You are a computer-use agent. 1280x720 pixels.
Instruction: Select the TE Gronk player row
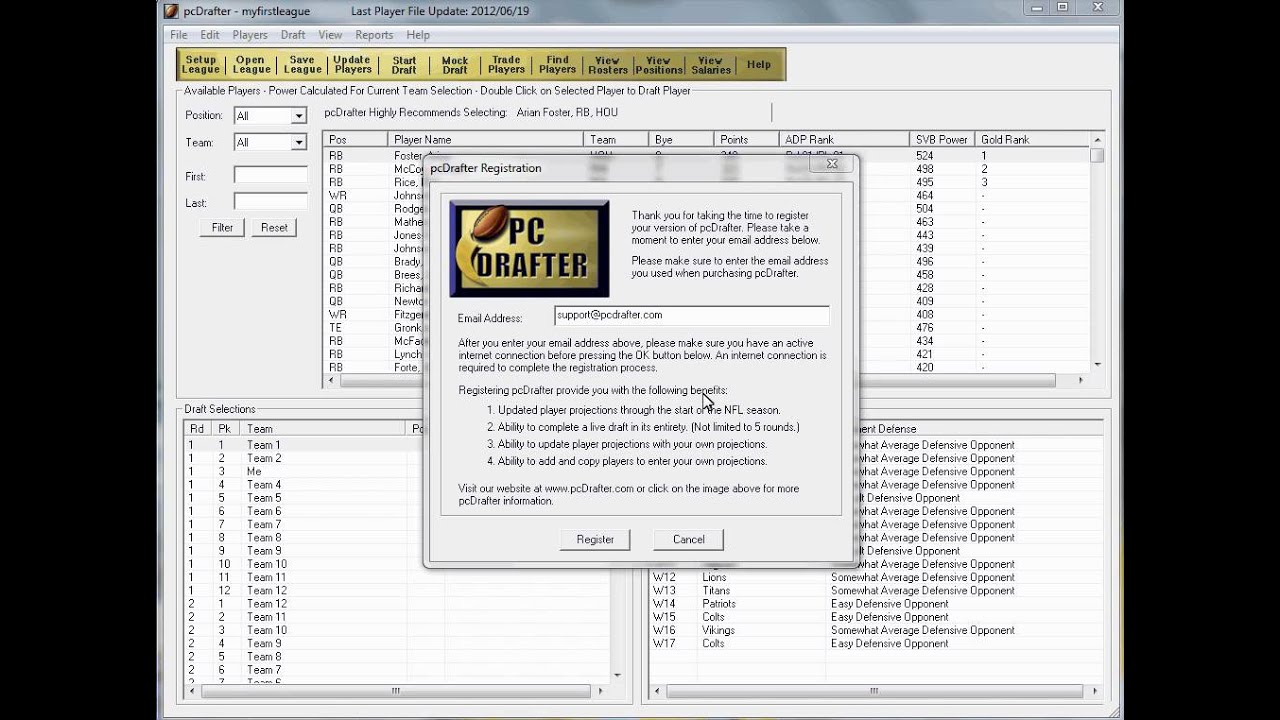(x=706, y=328)
